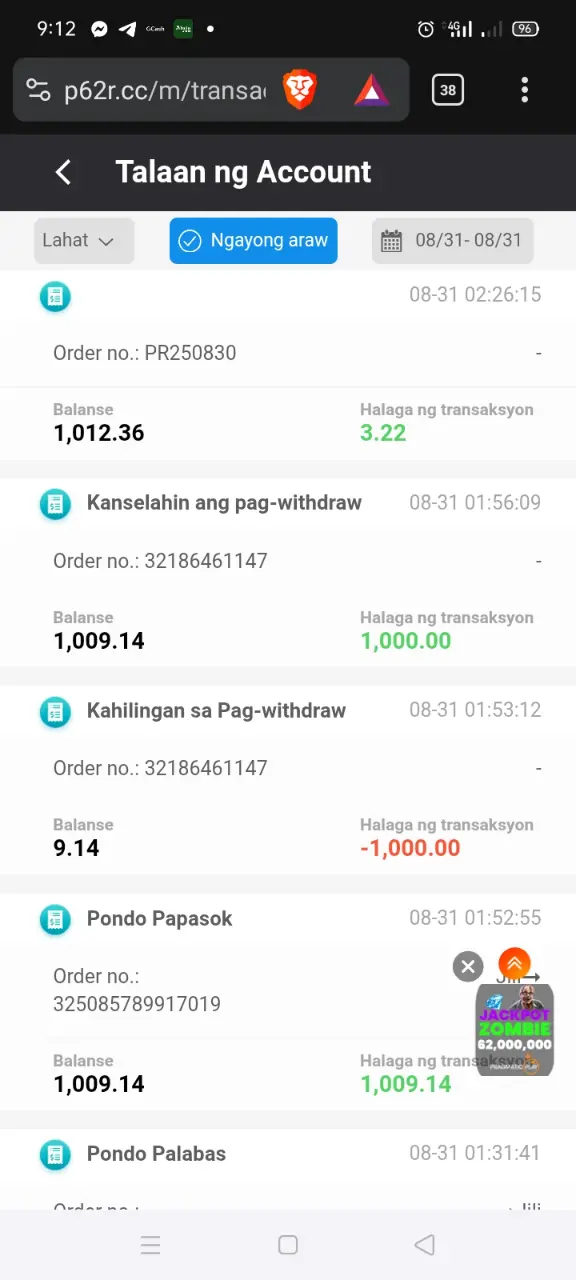
Task: Tap the Brave lion shield icon
Action: [300, 90]
